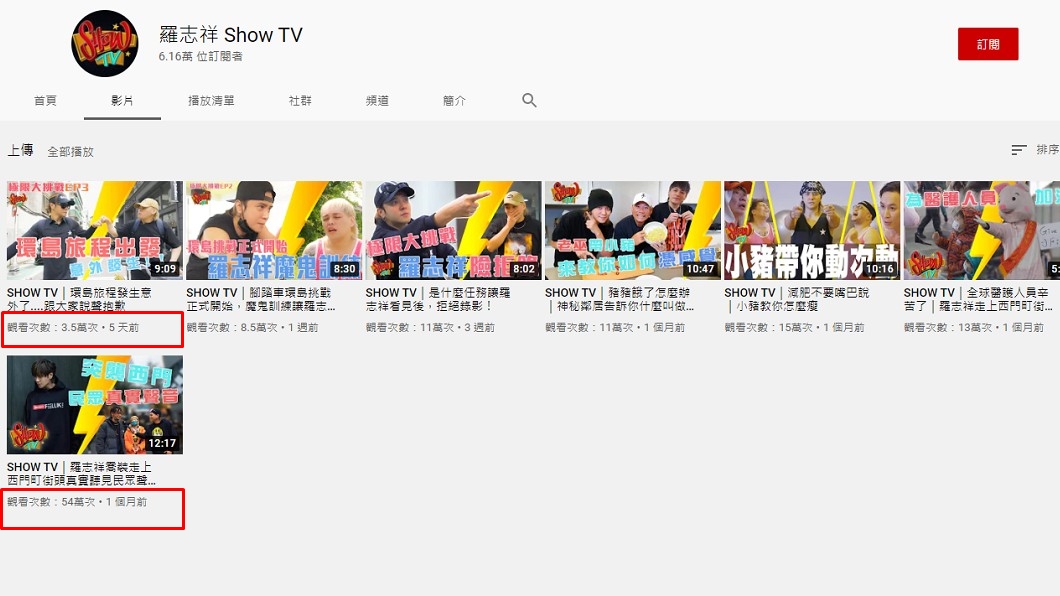Open the 播放清單 tab
The image size is (1060, 596).
click(211, 101)
